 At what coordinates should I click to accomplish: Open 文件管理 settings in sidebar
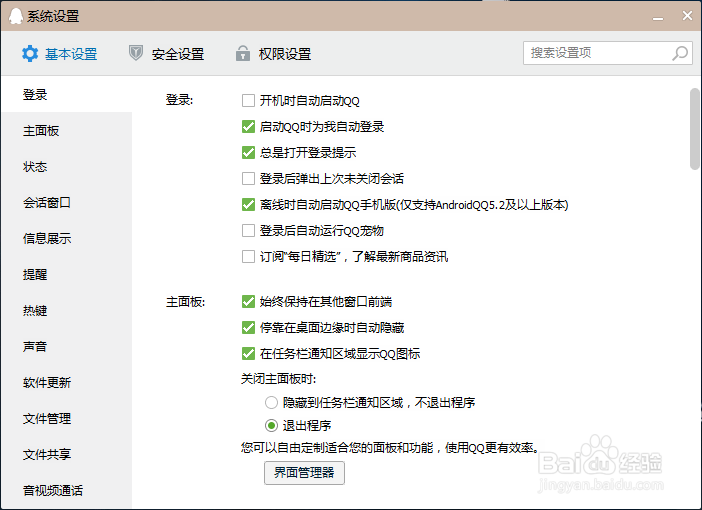(67, 418)
